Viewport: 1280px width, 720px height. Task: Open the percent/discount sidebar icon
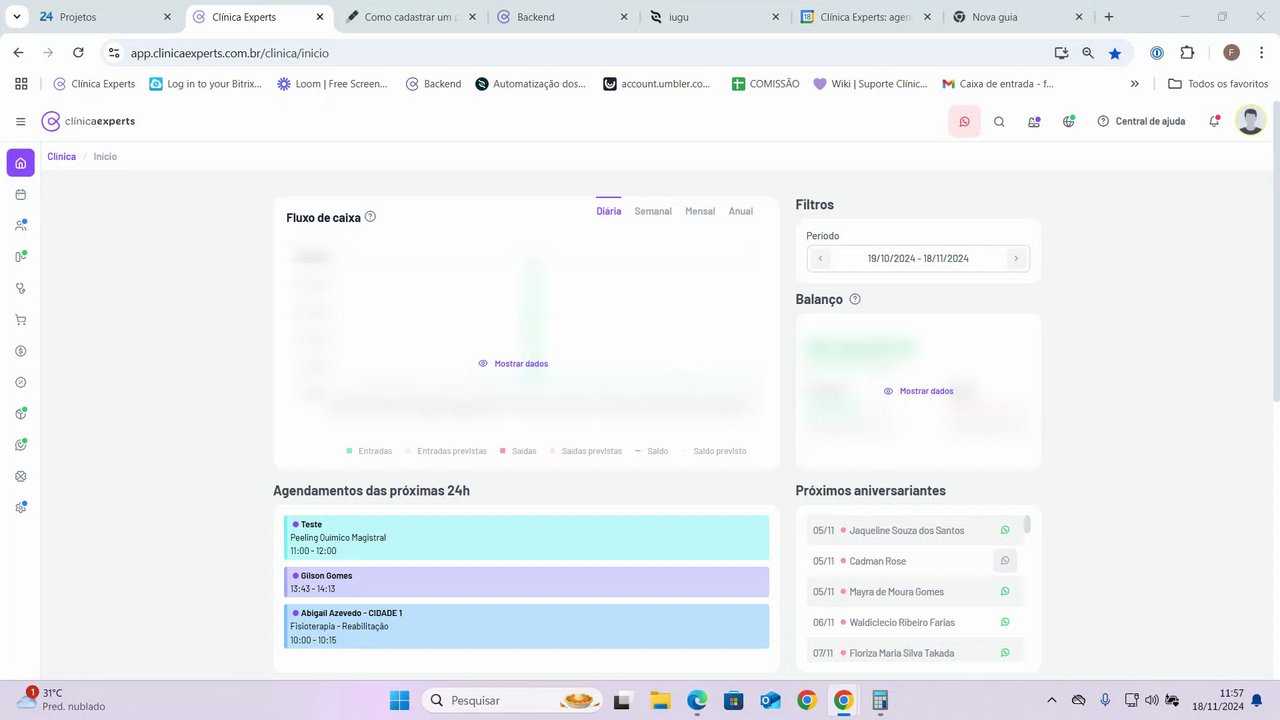(21, 382)
